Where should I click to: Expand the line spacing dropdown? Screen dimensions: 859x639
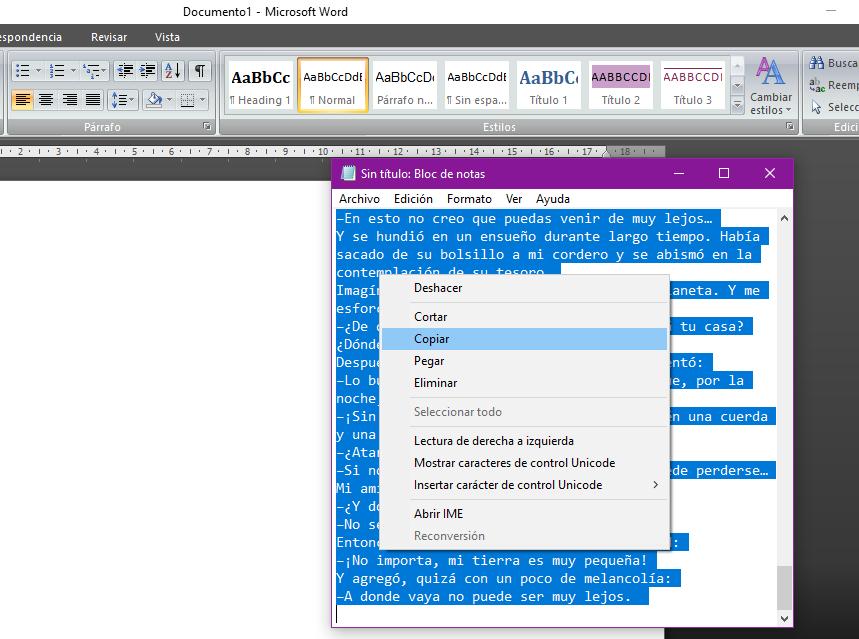[x=133, y=100]
